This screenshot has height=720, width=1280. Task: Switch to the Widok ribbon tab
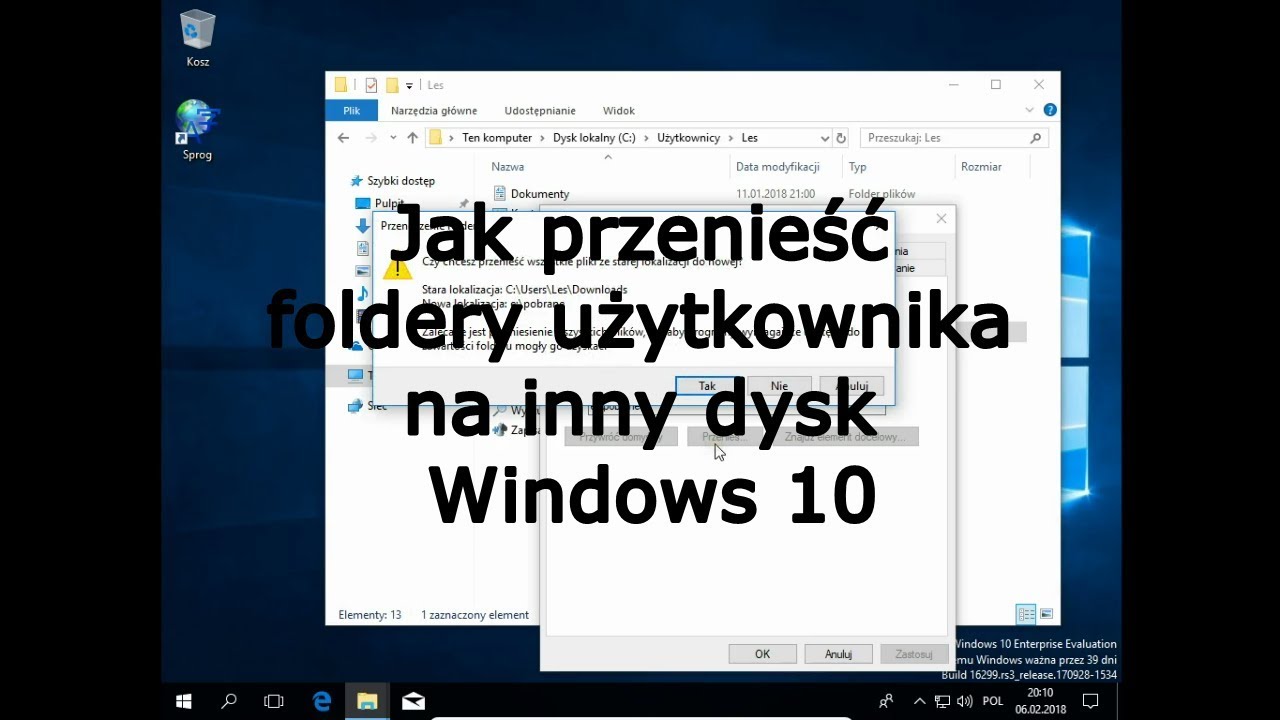[619, 111]
